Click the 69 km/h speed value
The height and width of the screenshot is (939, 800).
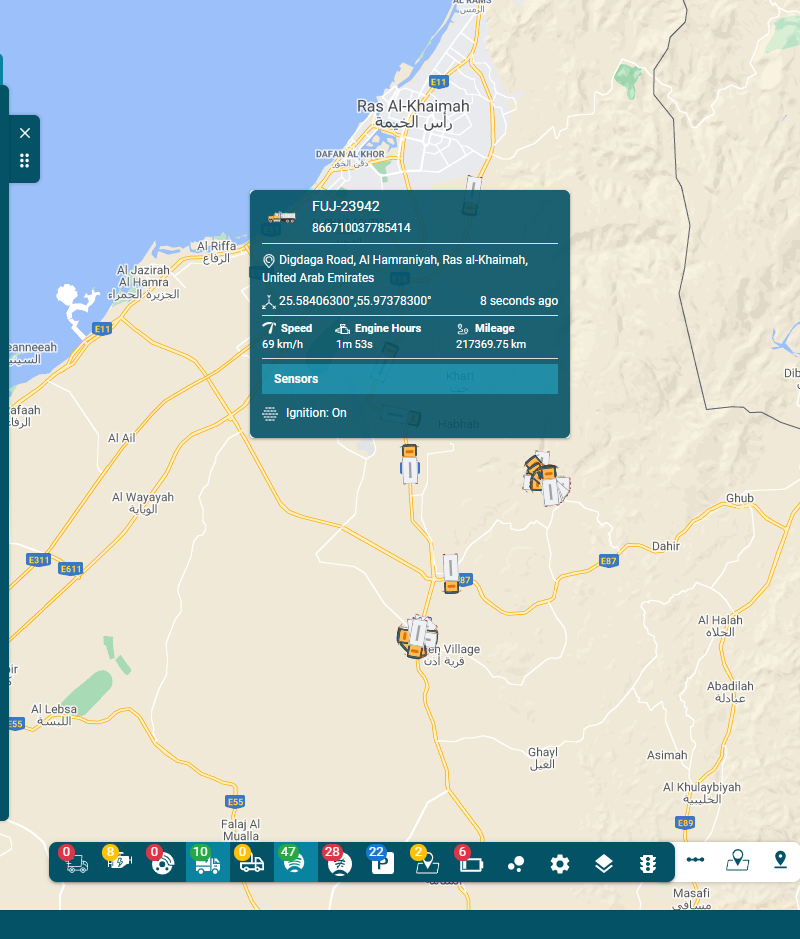coord(283,344)
